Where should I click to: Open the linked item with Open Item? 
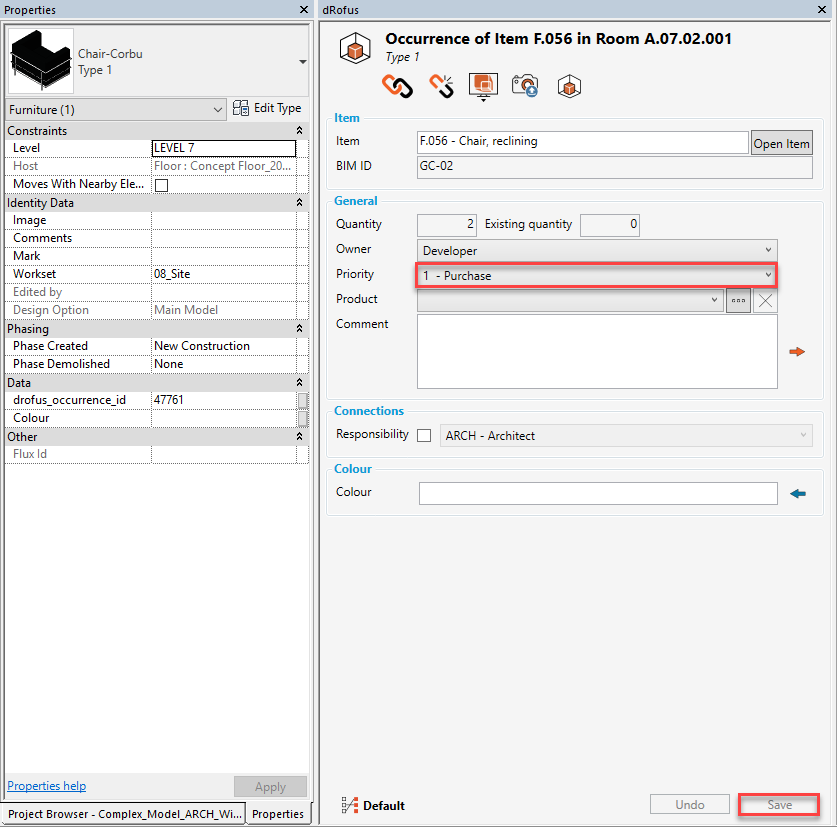pyautogui.click(x=781, y=142)
